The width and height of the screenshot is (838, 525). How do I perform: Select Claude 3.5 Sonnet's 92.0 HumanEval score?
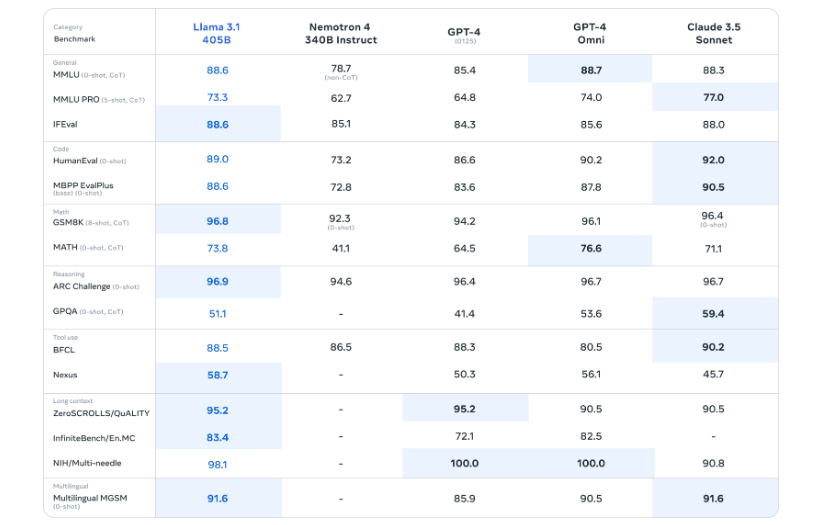(714, 160)
